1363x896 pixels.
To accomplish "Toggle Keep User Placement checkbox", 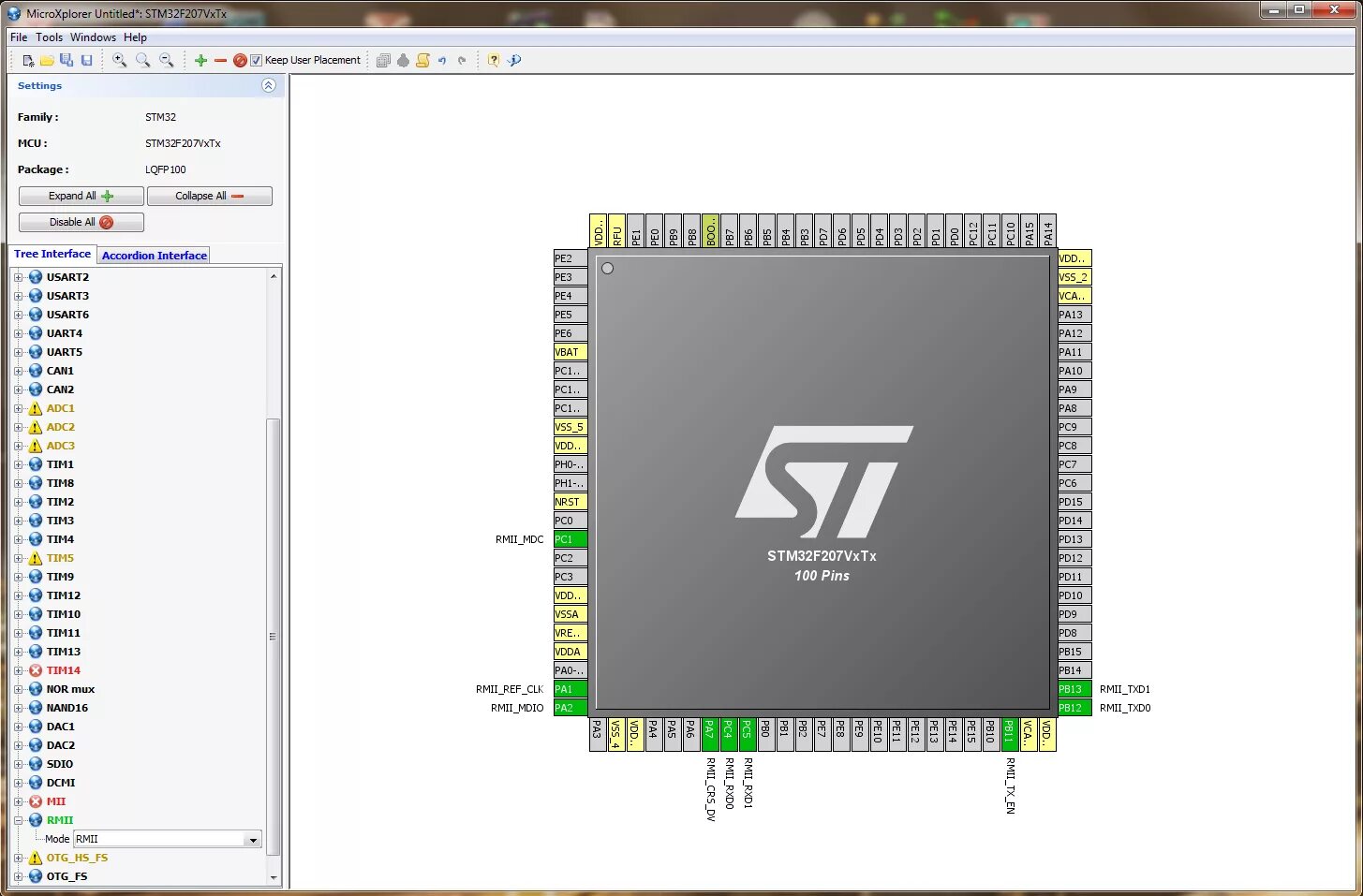I will tap(256, 60).
